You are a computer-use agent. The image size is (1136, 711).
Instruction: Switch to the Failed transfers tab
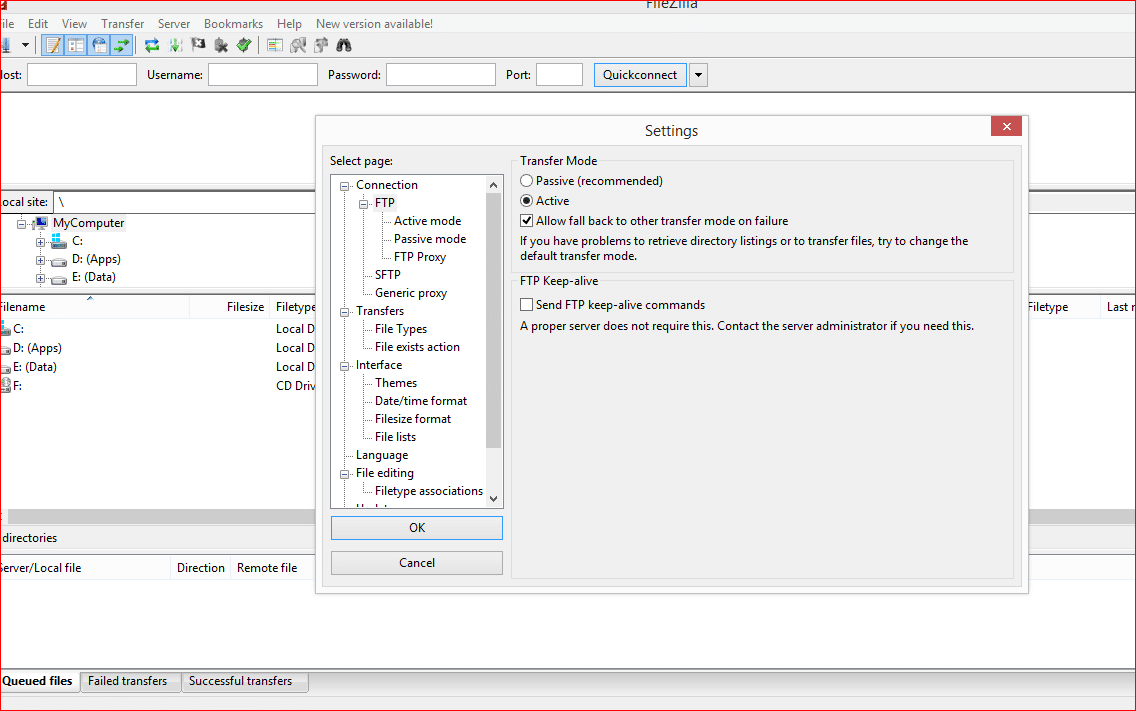coord(129,681)
